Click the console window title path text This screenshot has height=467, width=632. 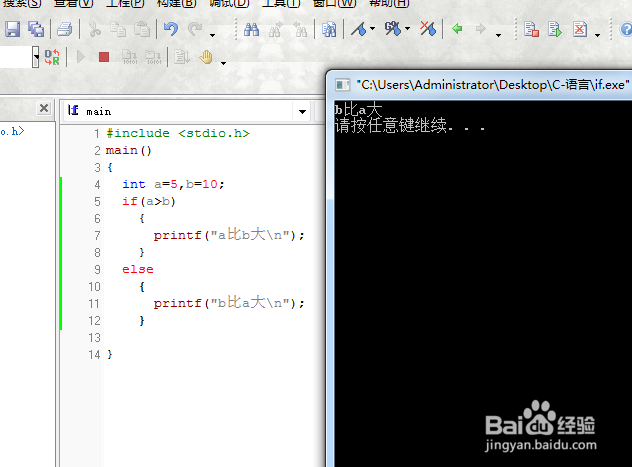pos(492,85)
